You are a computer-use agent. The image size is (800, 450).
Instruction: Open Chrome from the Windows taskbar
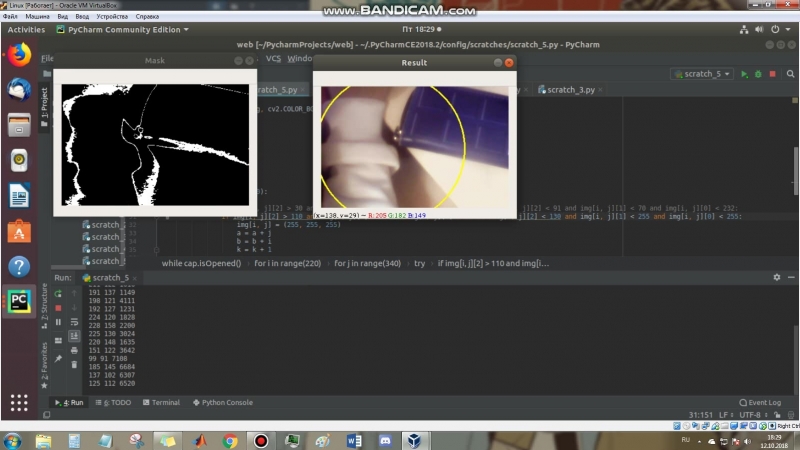point(230,441)
